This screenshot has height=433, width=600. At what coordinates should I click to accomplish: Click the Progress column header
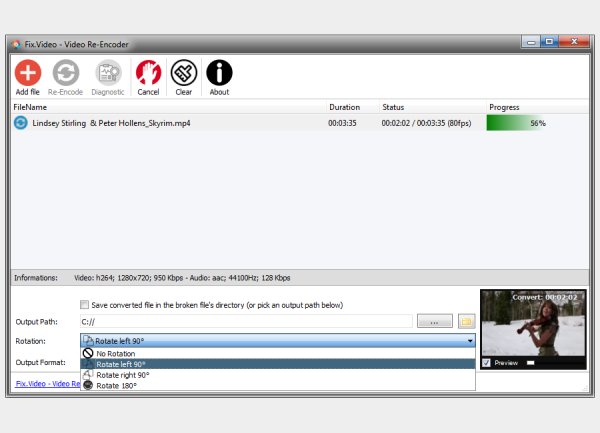[x=537, y=107]
